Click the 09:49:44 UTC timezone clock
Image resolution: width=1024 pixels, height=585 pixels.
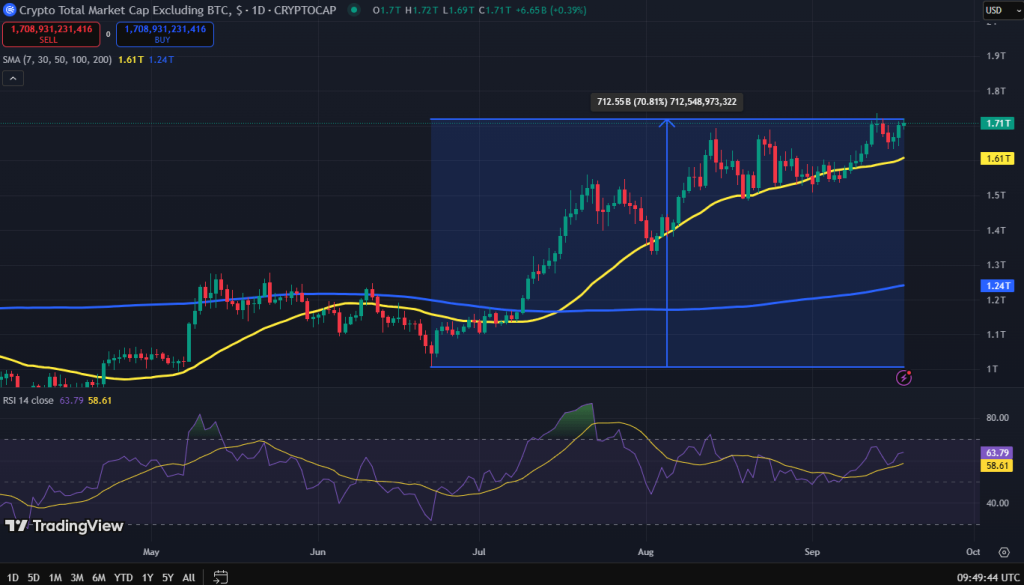point(988,577)
